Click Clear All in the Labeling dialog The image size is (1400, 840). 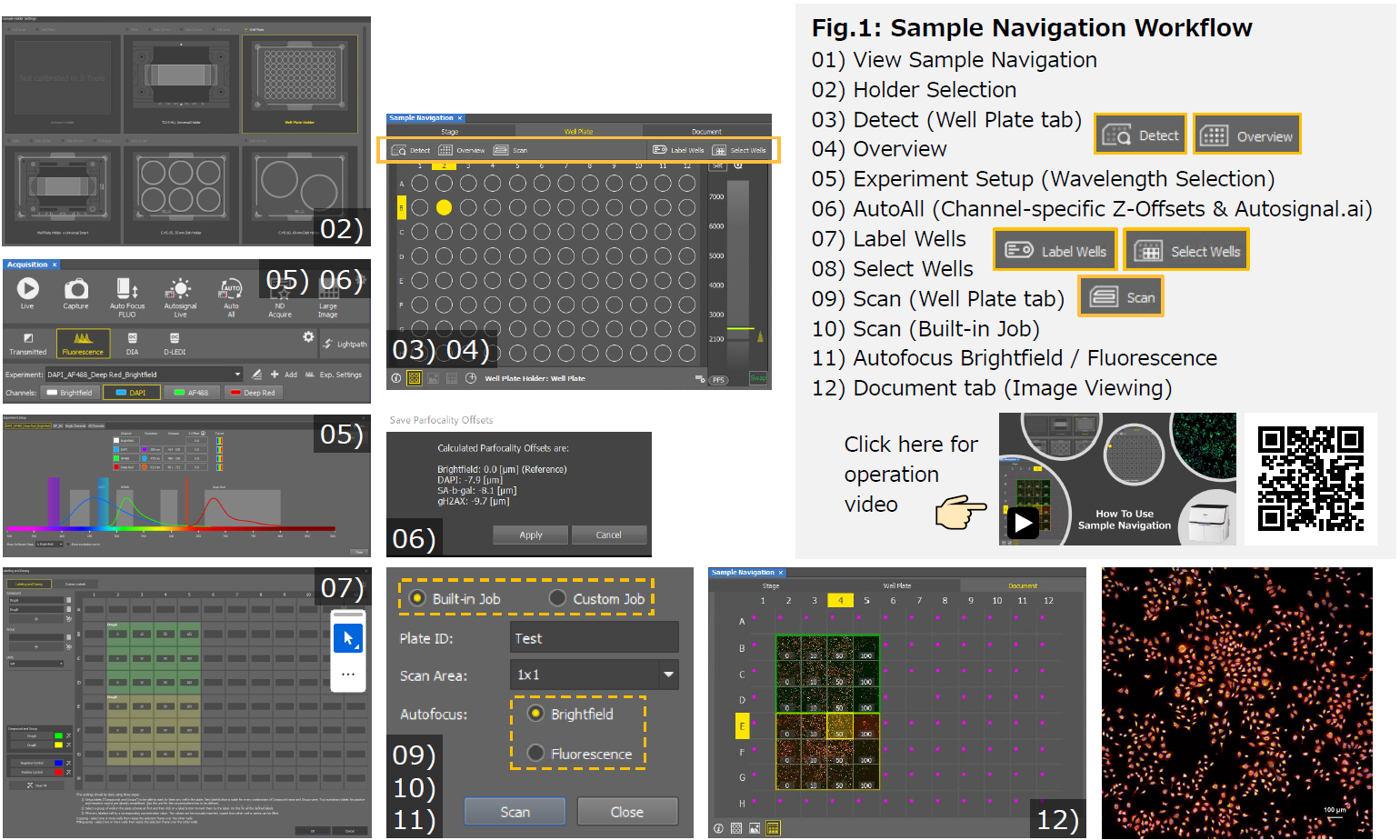point(36,785)
